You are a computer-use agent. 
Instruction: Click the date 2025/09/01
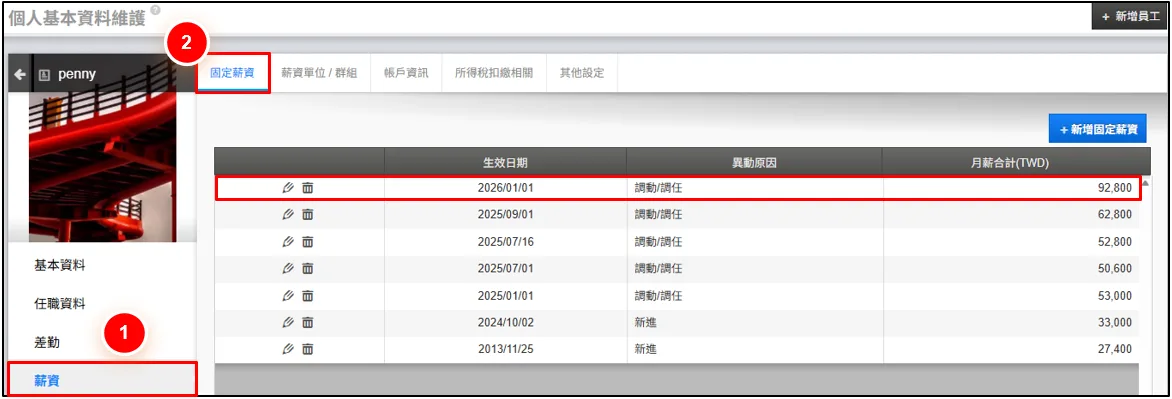[x=505, y=214]
